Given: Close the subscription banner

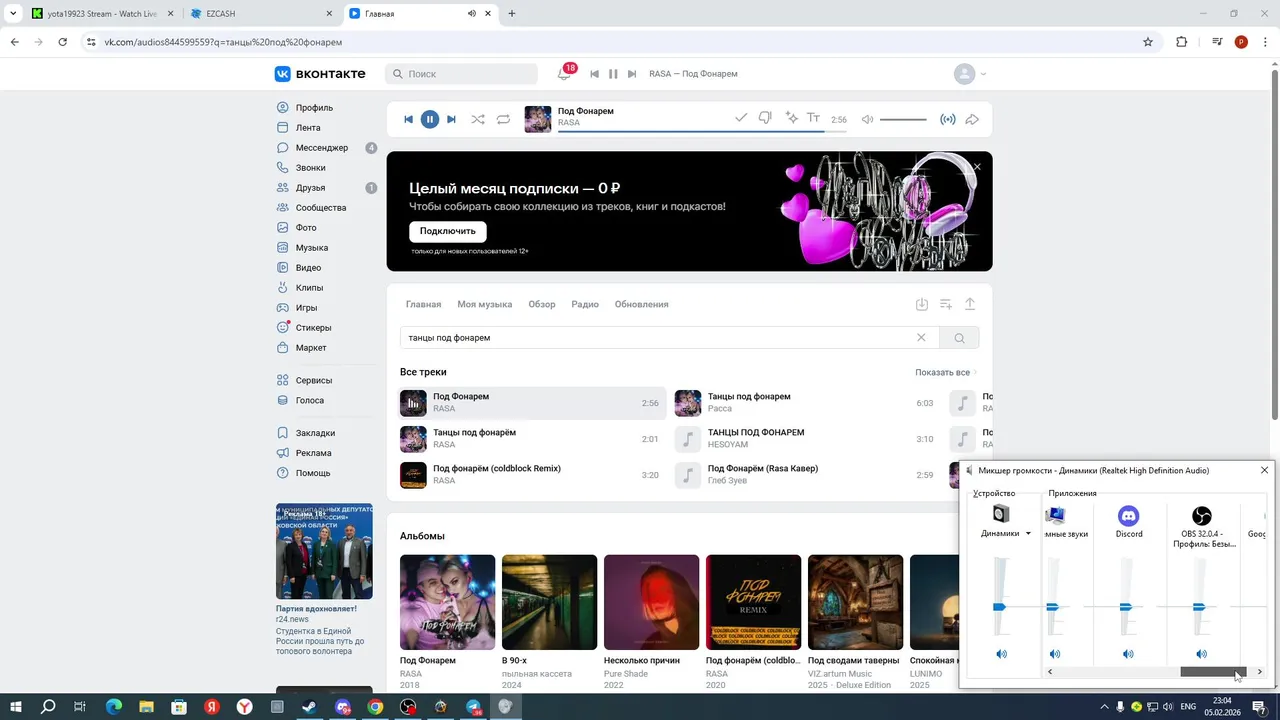Looking at the screenshot, I should tap(977, 167).
